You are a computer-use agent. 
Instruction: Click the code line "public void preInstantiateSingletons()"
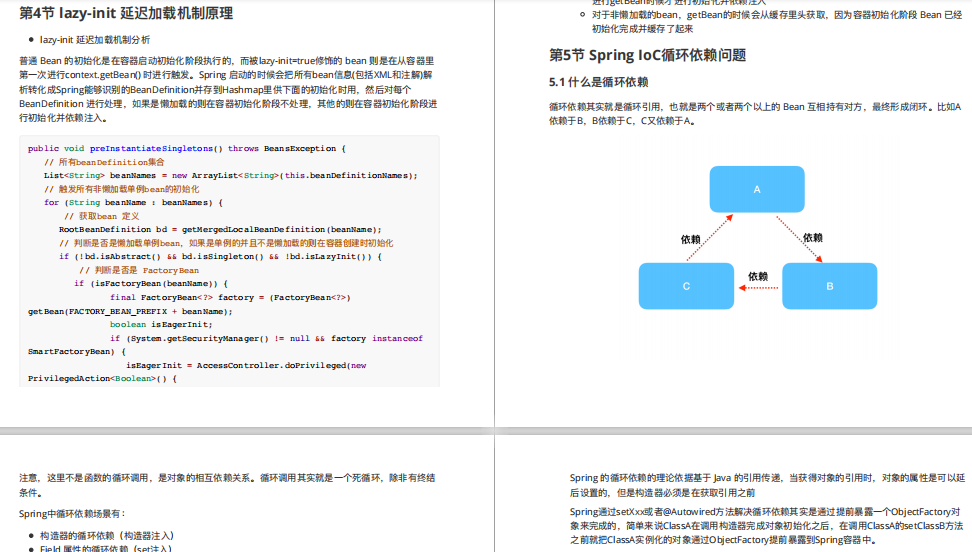coord(187,149)
